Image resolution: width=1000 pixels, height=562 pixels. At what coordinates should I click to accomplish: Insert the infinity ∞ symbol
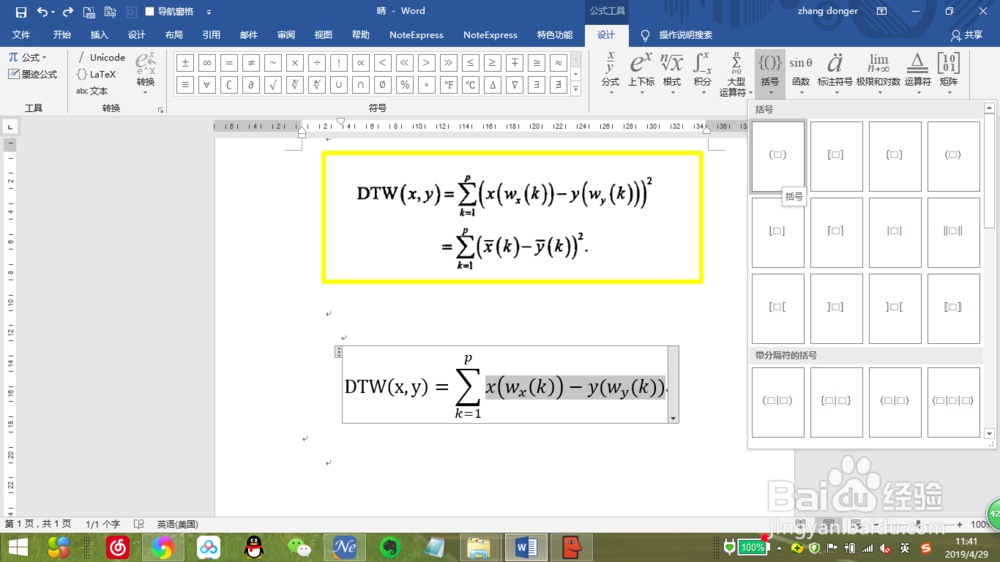pyautogui.click(x=207, y=63)
